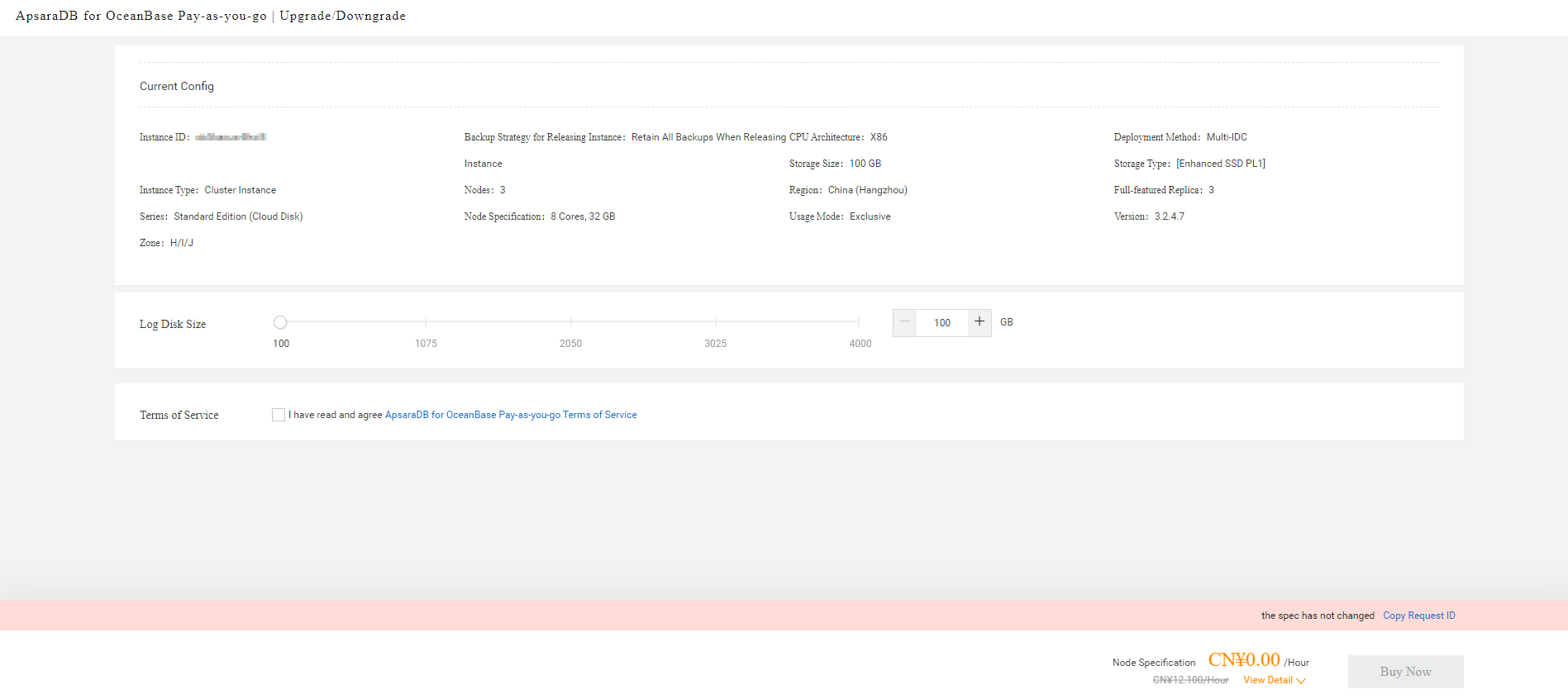Set slider to the 2050 mark
The width and height of the screenshot is (1568, 699).
click(x=570, y=322)
